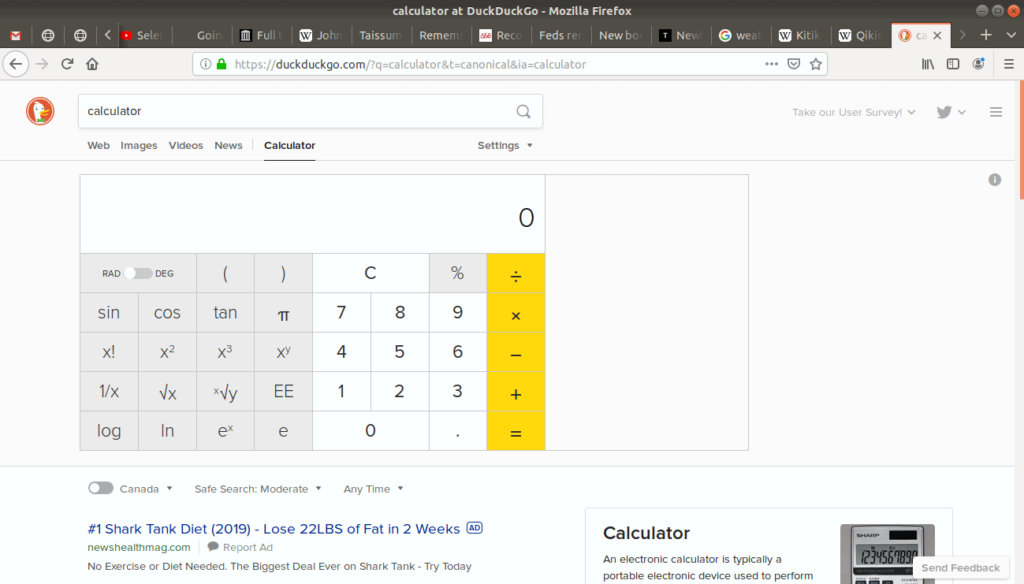Viewport: 1024px width, 584px height.
Task: Open Firefox Library icon
Action: (x=927, y=64)
